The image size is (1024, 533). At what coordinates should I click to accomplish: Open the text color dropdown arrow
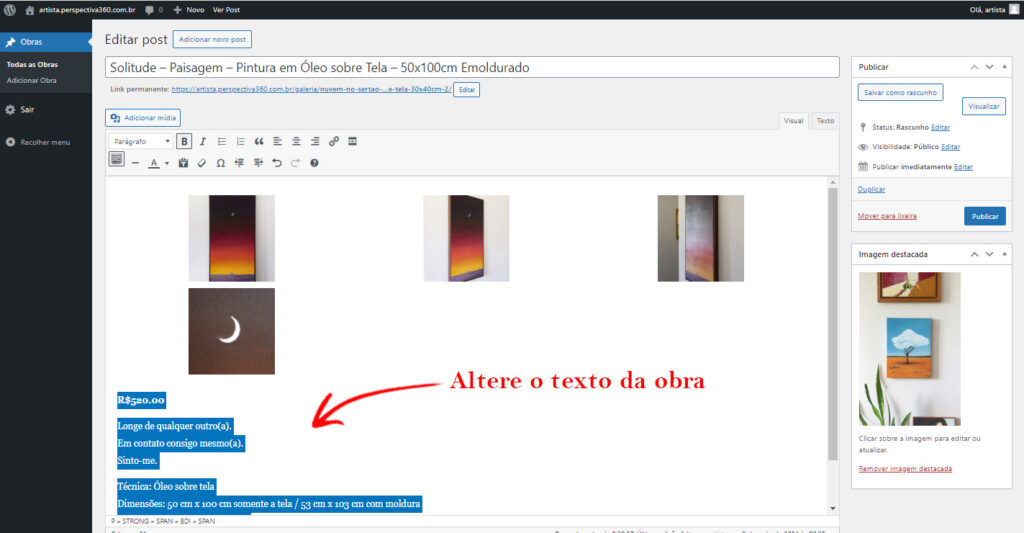pos(167,163)
